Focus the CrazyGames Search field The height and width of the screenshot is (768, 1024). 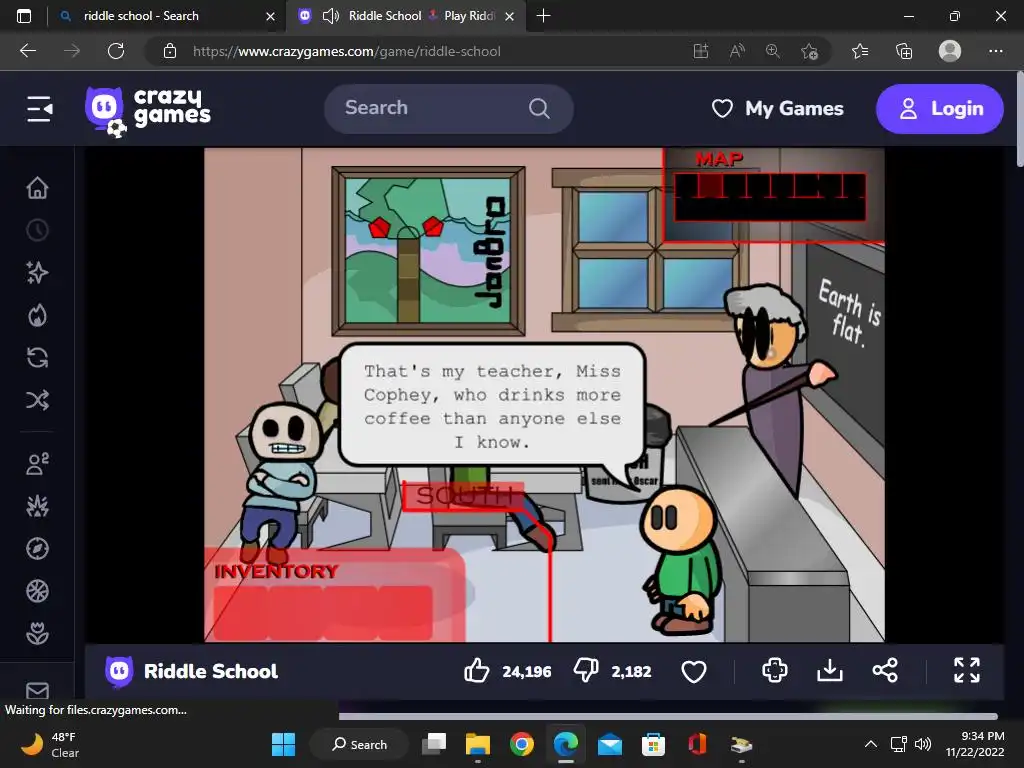449,108
